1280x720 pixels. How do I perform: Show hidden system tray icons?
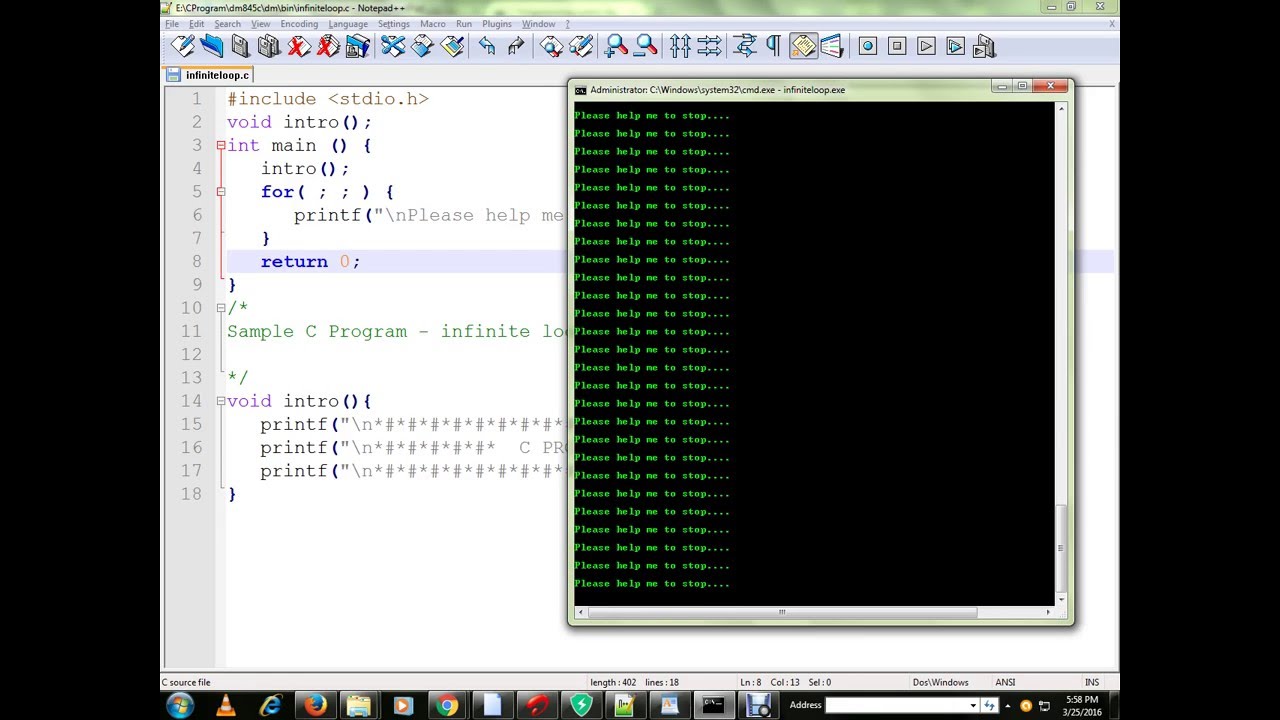(1008, 705)
